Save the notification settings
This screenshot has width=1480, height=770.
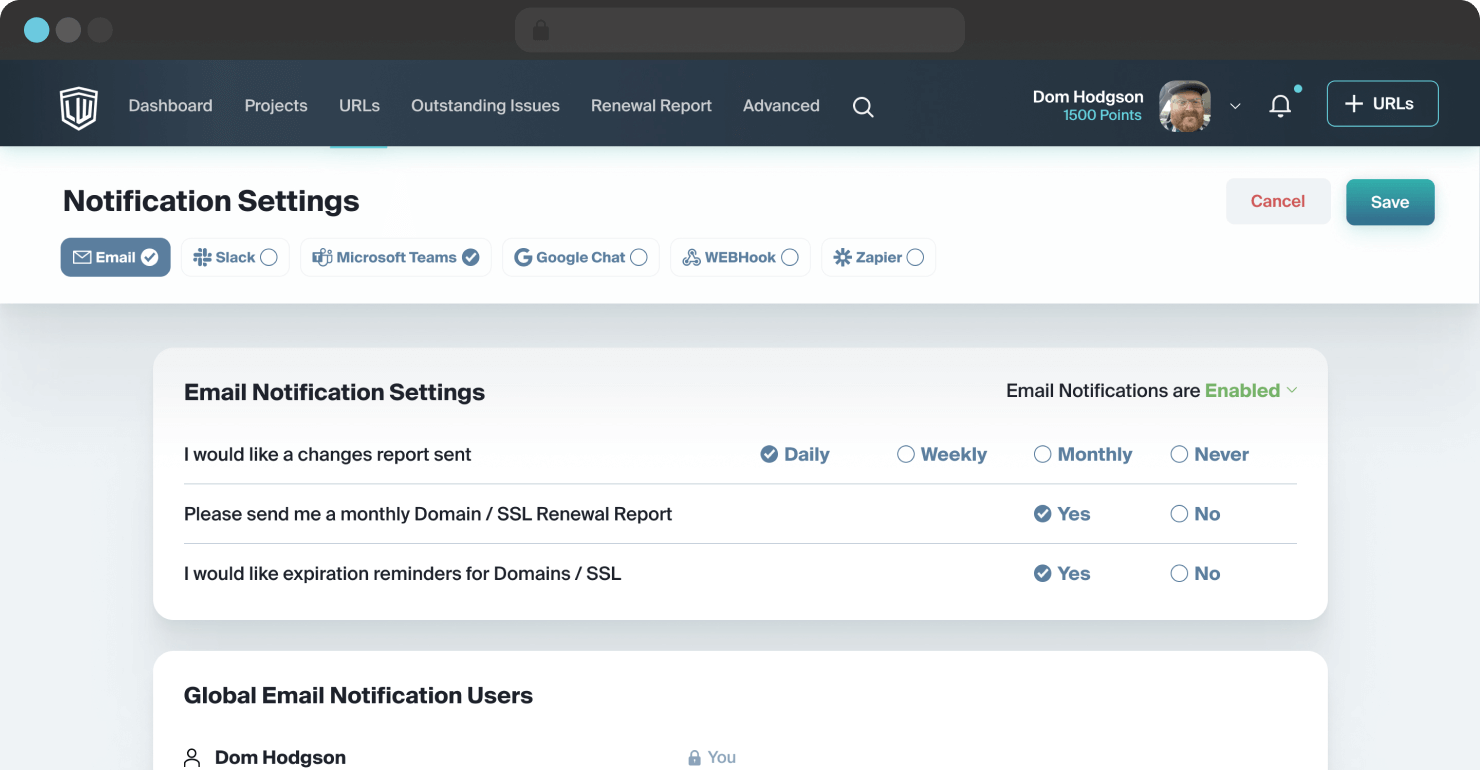click(x=1390, y=202)
